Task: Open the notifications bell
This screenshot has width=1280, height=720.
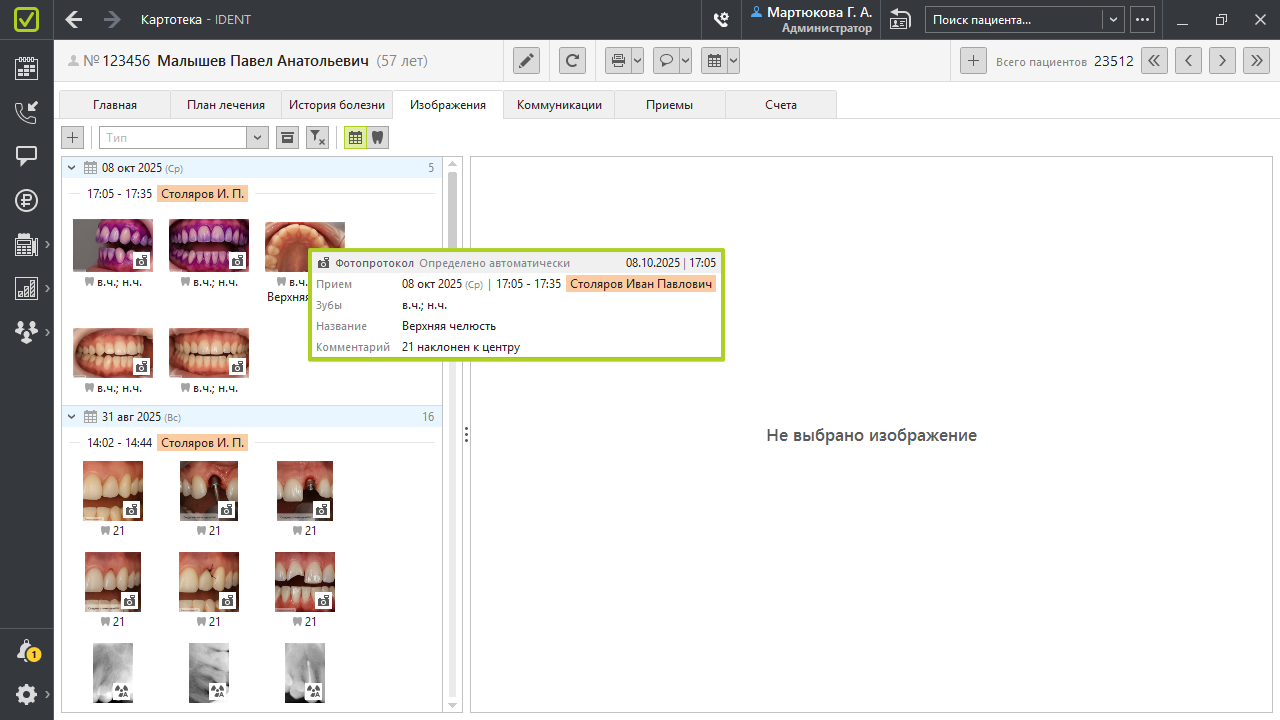Action: [26, 651]
